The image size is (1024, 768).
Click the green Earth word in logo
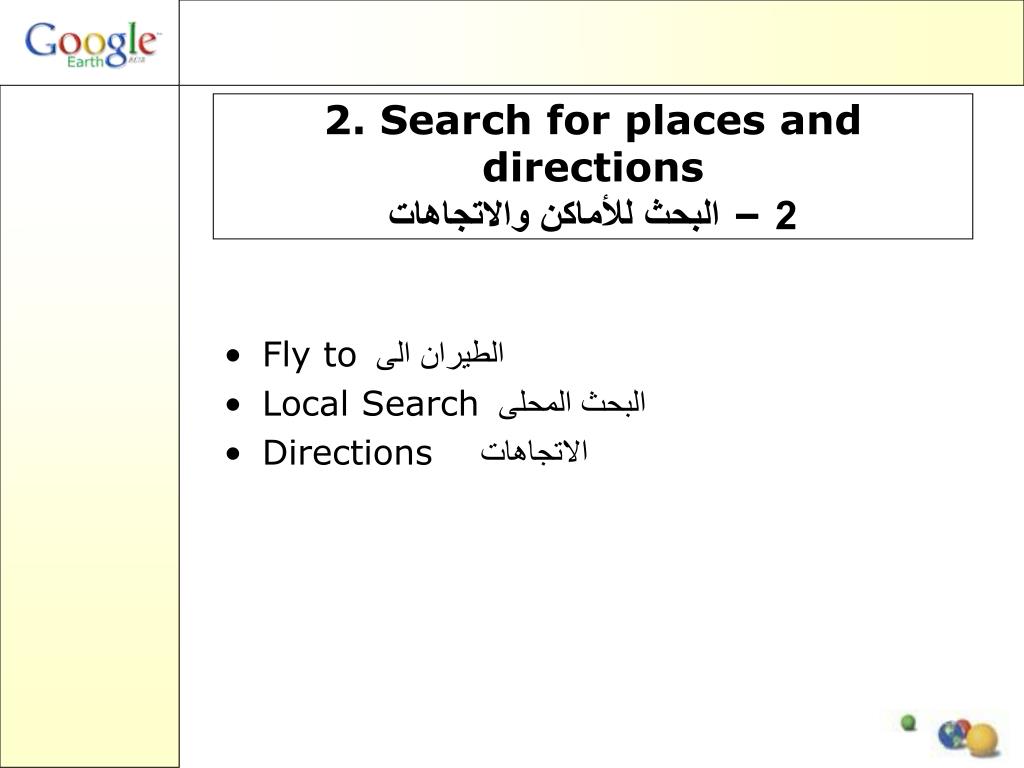pyautogui.click(x=85, y=61)
